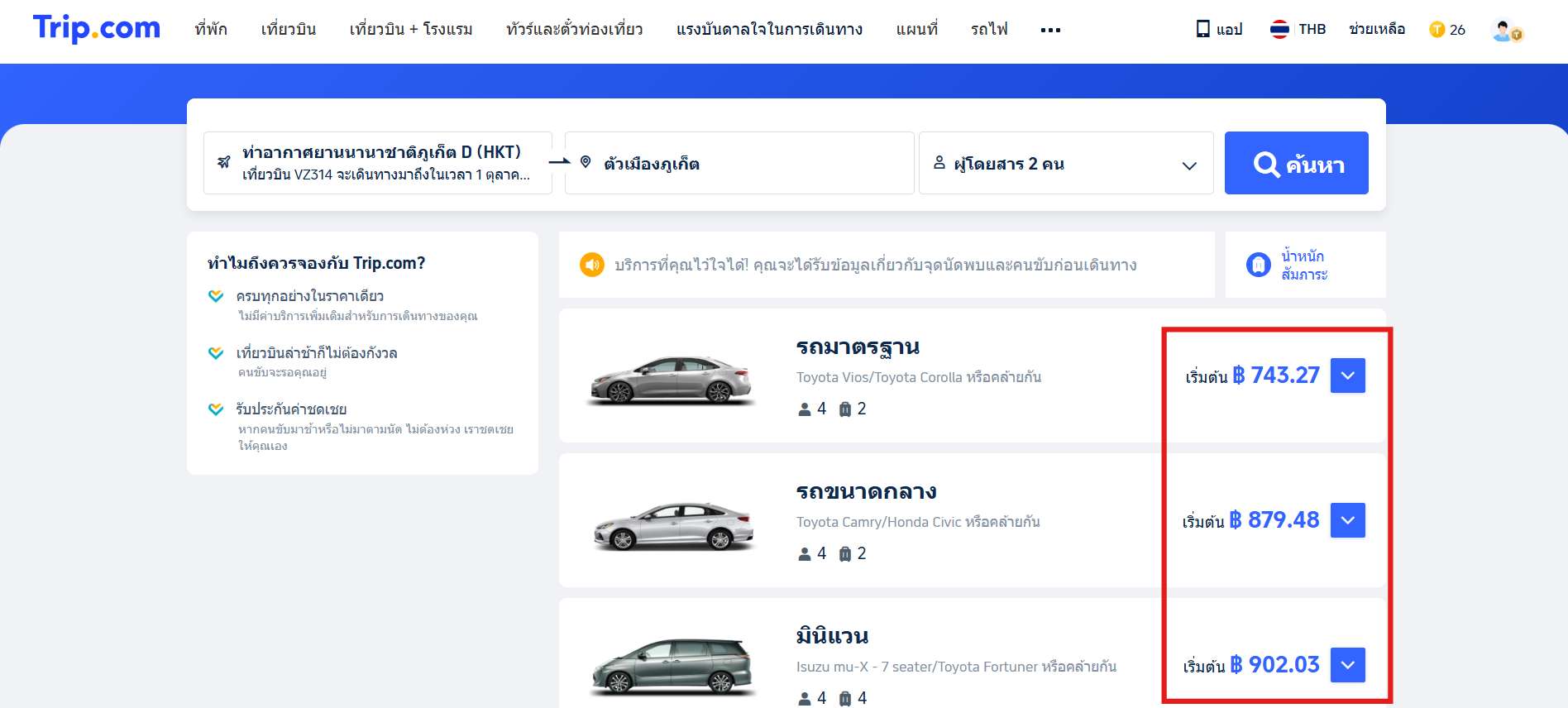Screen dimensions: 1568x708
Task: Open the รถไฟ menu item
Action: pos(989,30)
